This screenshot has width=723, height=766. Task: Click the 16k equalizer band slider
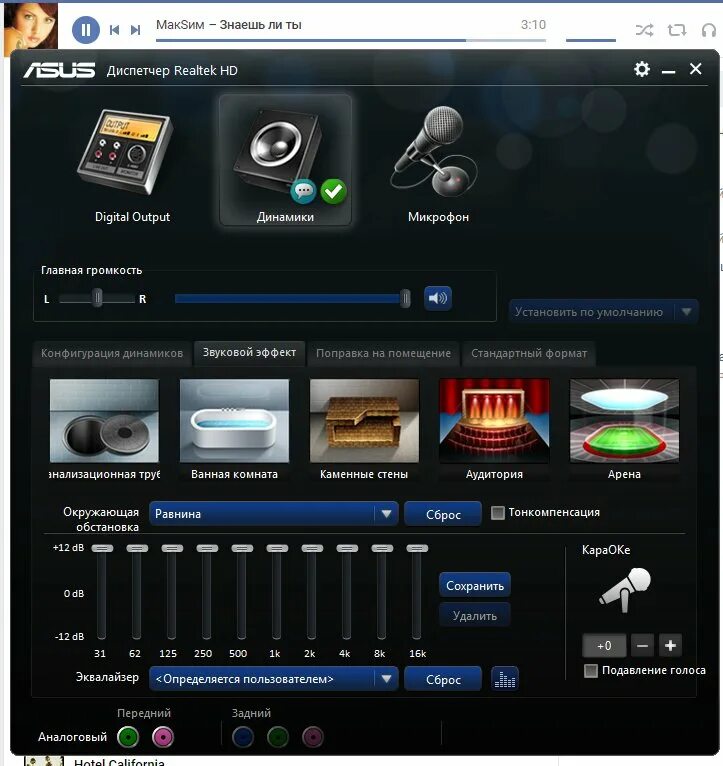(x=417, y=548)
